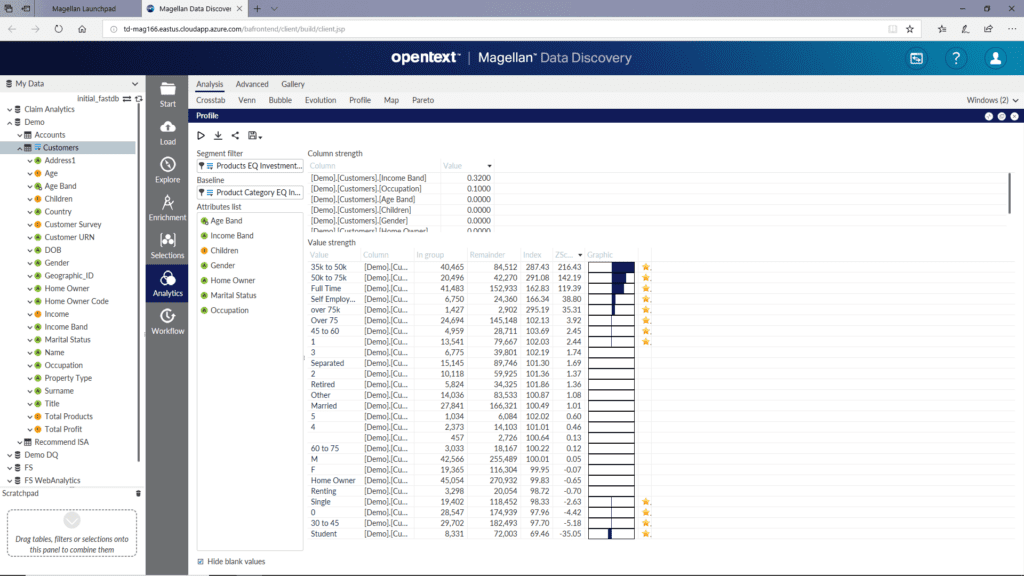Viewport: 1024px width, 576px height.
Task: Open the Enrichment section
Action: pyautogui.click(x=167, y=208)
